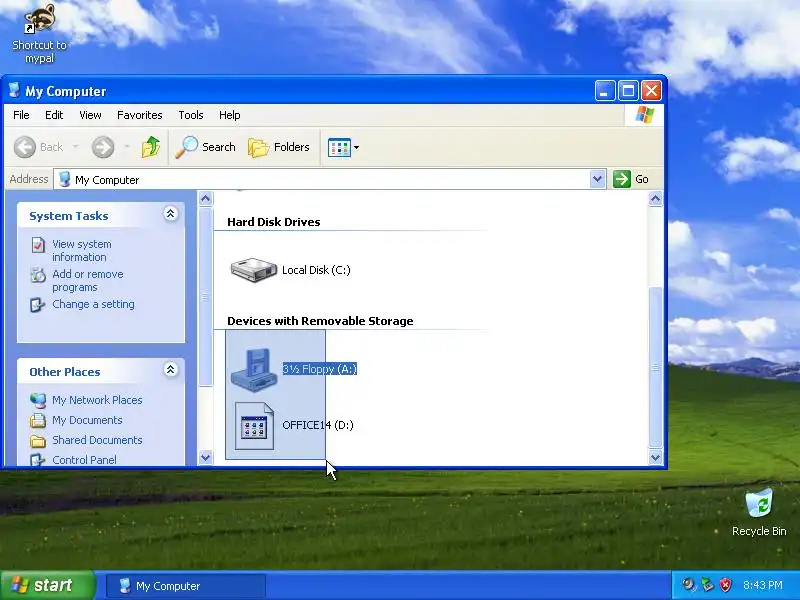Open the File menu
The image size is (800, 600).
21,115
